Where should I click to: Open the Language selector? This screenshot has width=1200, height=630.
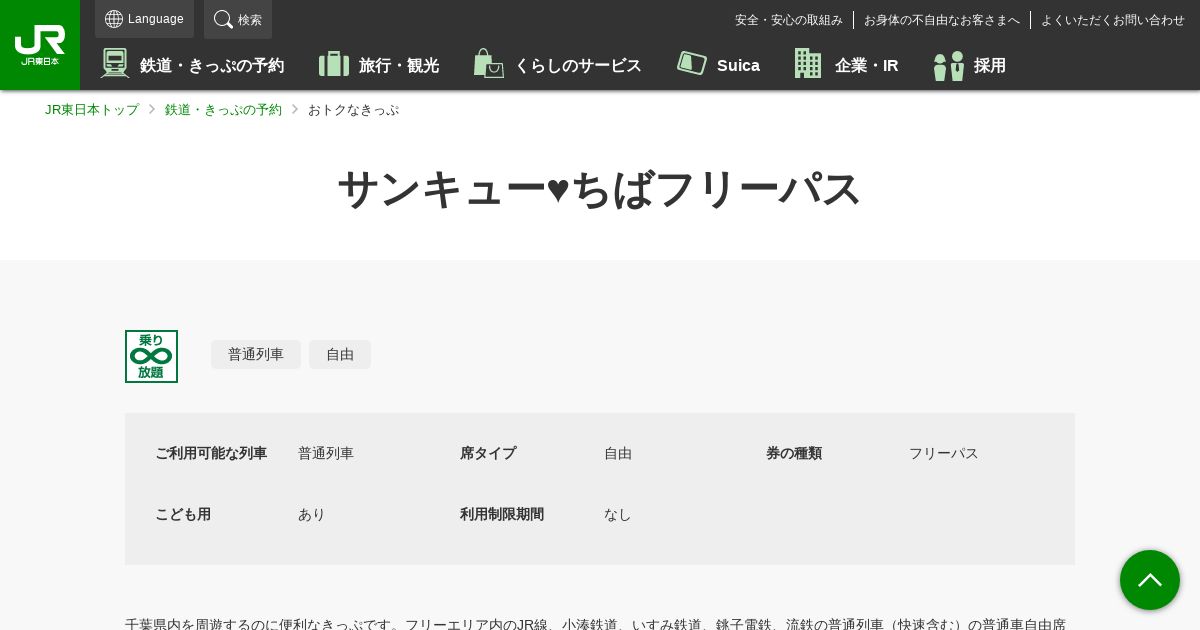[x=144, y=19]
